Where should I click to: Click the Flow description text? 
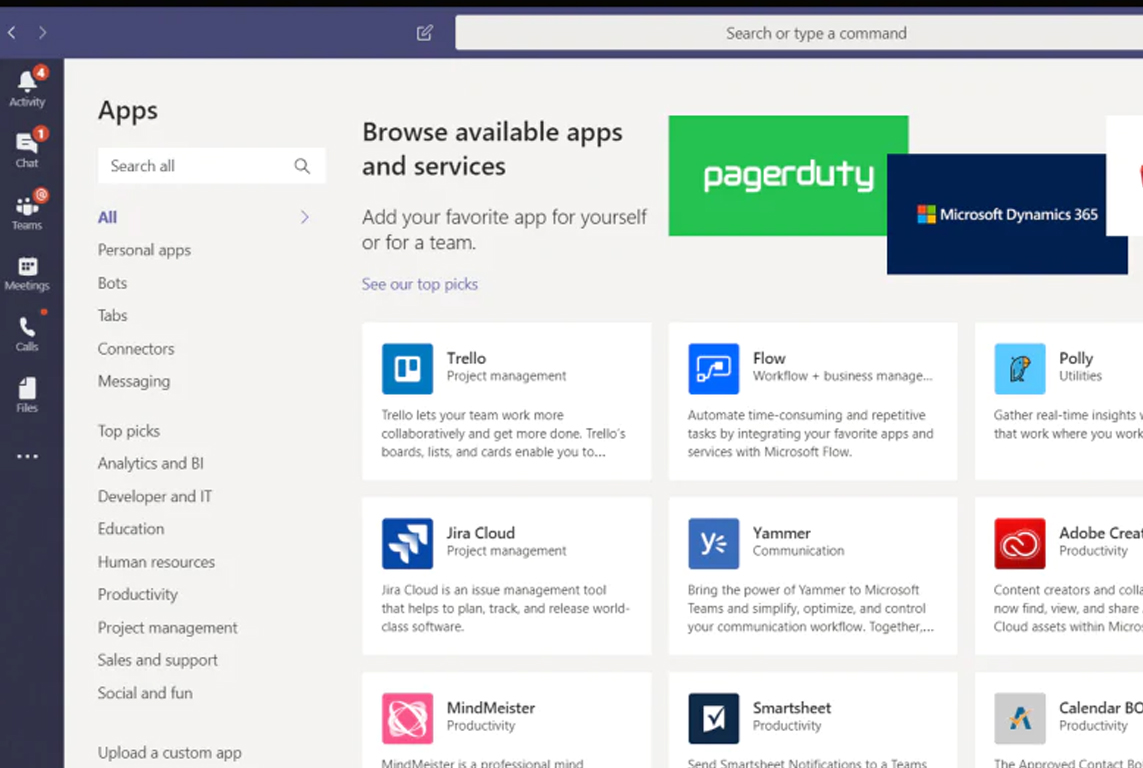click(x=811, y=434)
